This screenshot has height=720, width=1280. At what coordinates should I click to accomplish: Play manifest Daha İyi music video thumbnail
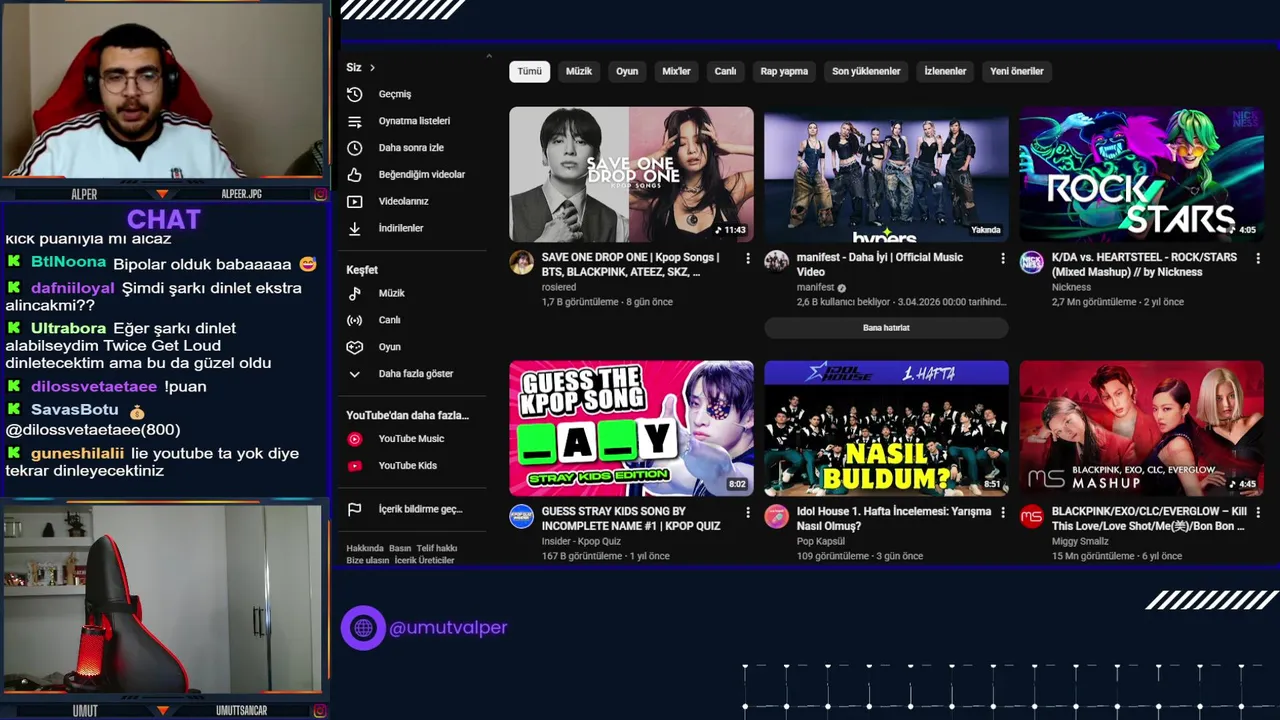tap(886, 175)
